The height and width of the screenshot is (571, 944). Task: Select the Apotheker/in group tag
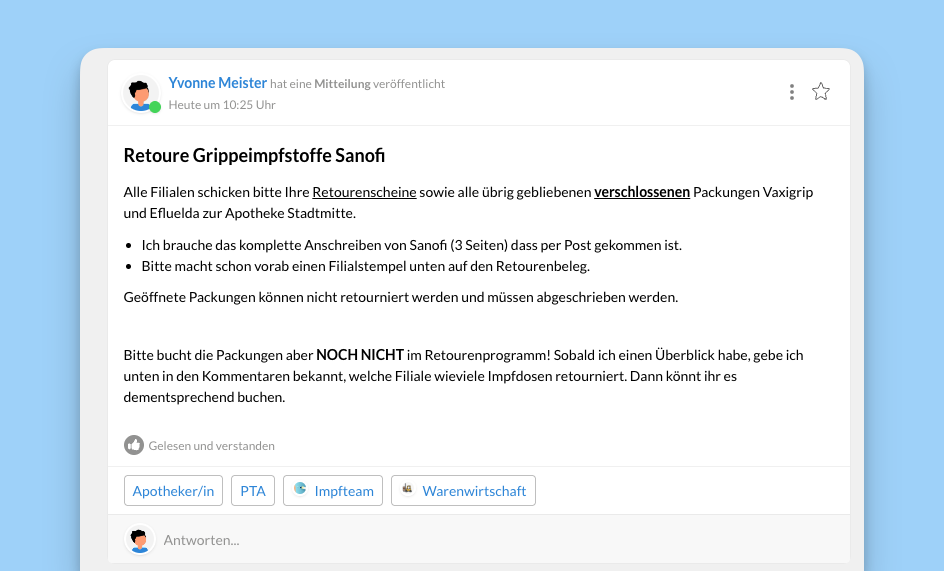173,491
